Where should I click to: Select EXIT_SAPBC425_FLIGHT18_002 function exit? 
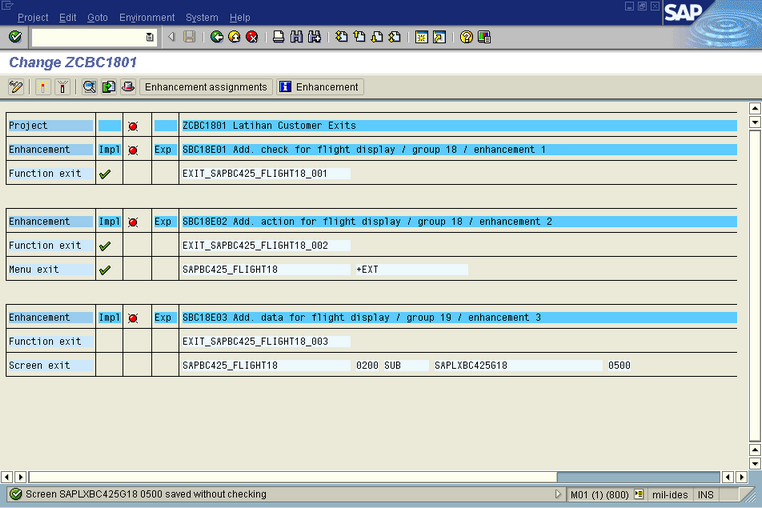pyautogui.click(x=265, y=245)
